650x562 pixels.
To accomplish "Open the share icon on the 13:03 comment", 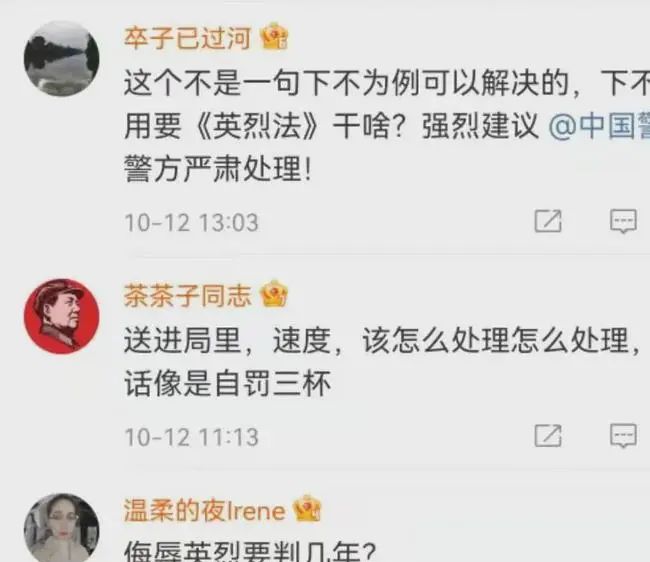I will click(x=548, y=221).
